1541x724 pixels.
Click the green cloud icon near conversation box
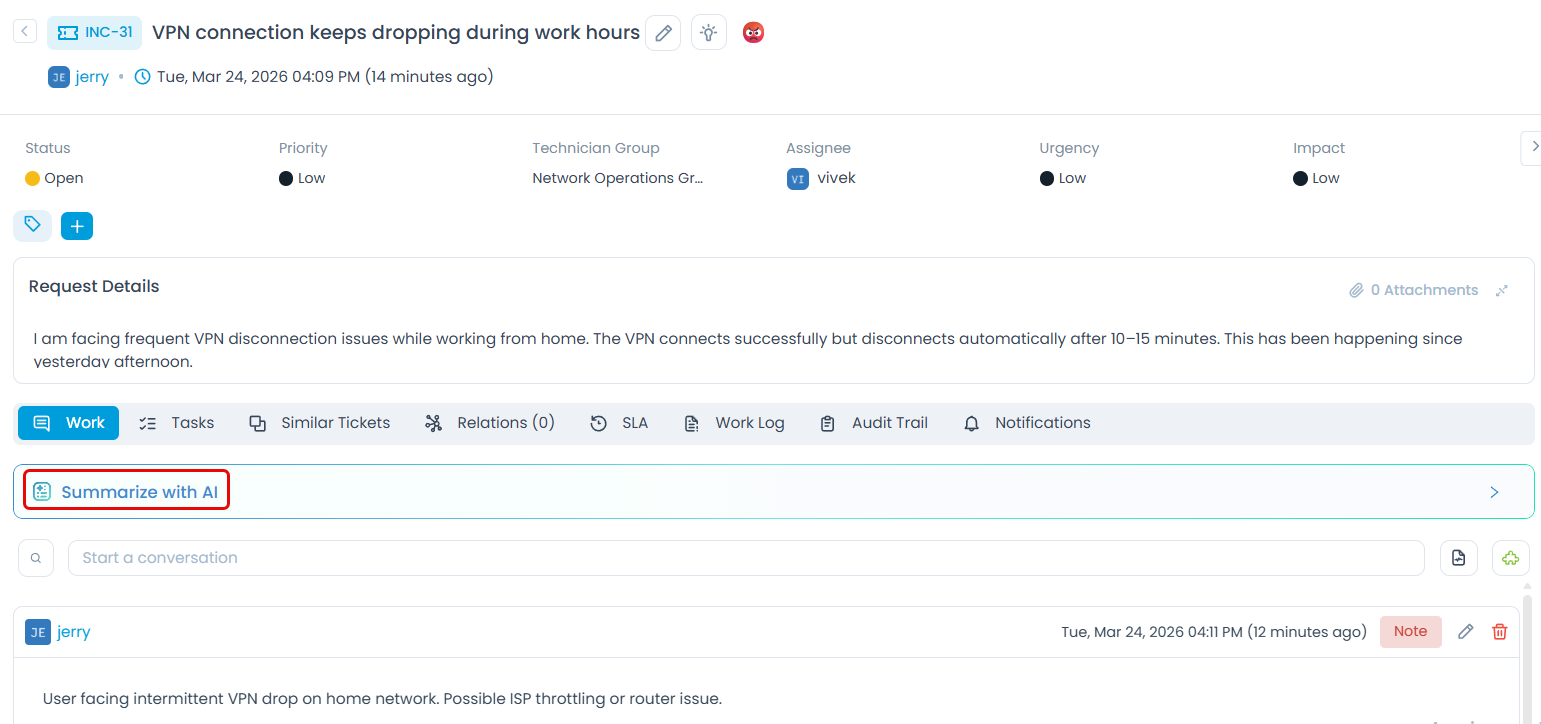coord(1510,558)
